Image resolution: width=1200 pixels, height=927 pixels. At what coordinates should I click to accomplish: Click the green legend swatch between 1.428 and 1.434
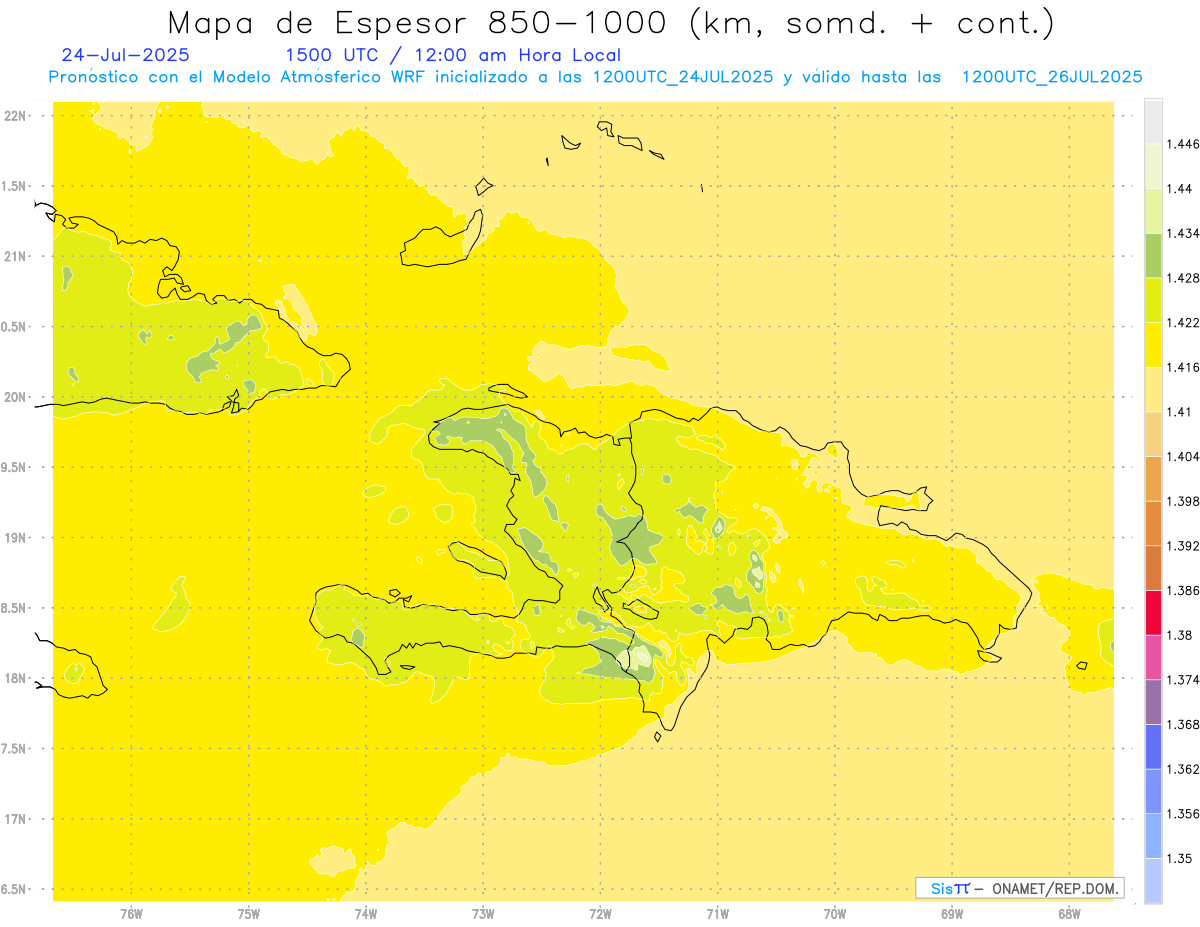click(x=1154, y=255)
